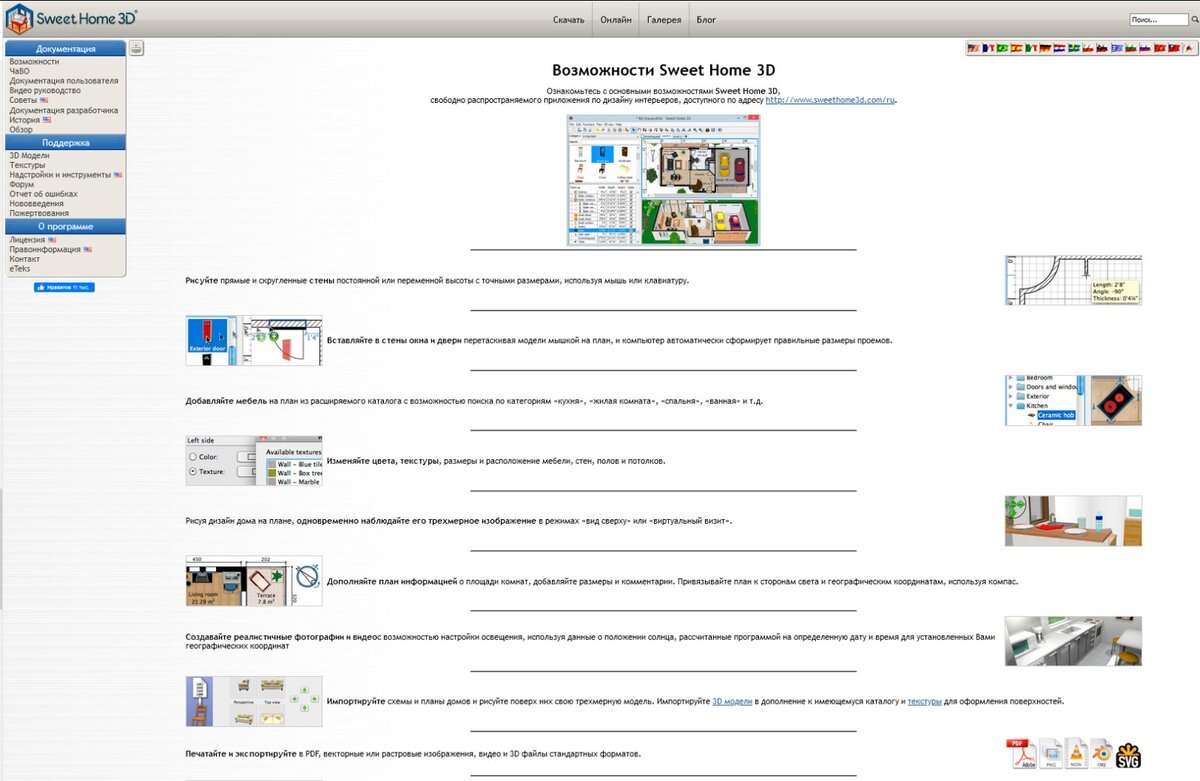Open Документация разработчика link
This screenshot has width=1200, height=781.
[x=64, y=110]
